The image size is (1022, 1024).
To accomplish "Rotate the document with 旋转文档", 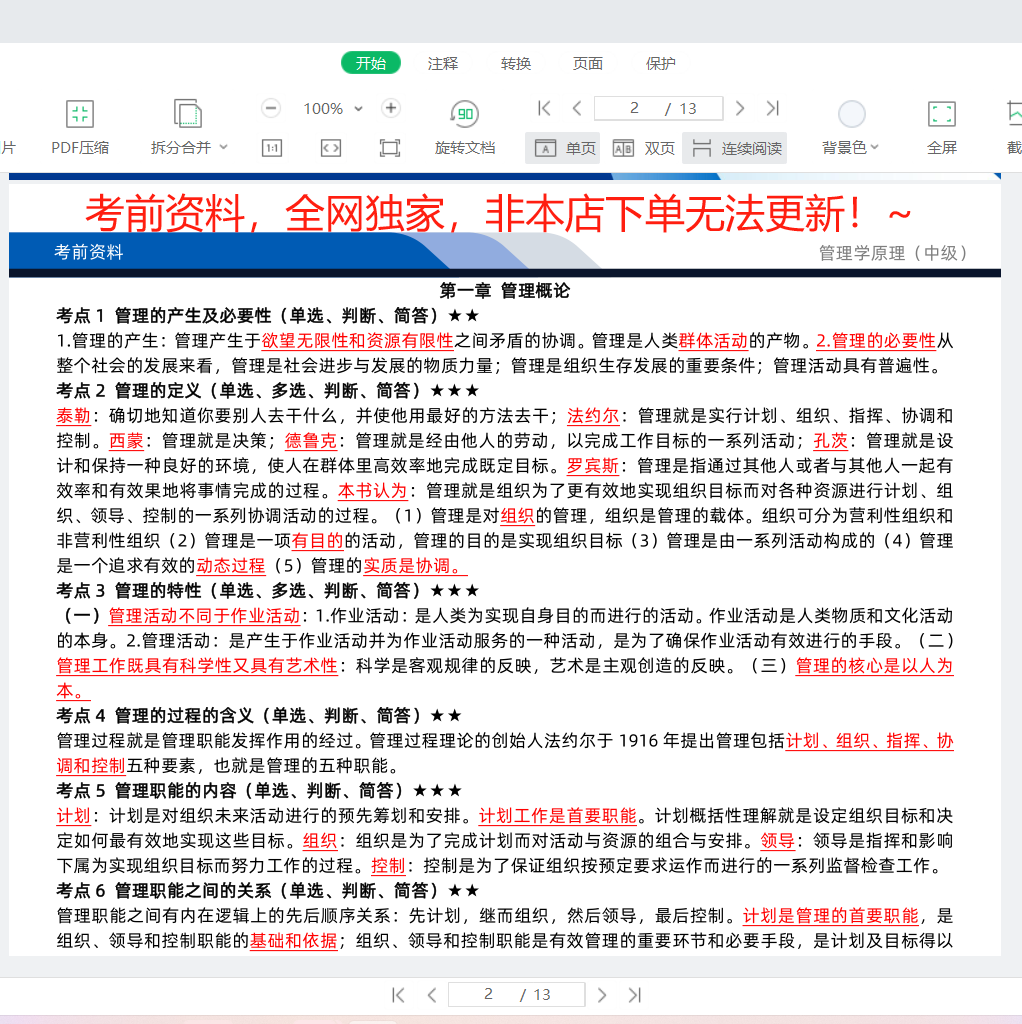I will click(x=465, y=128).
